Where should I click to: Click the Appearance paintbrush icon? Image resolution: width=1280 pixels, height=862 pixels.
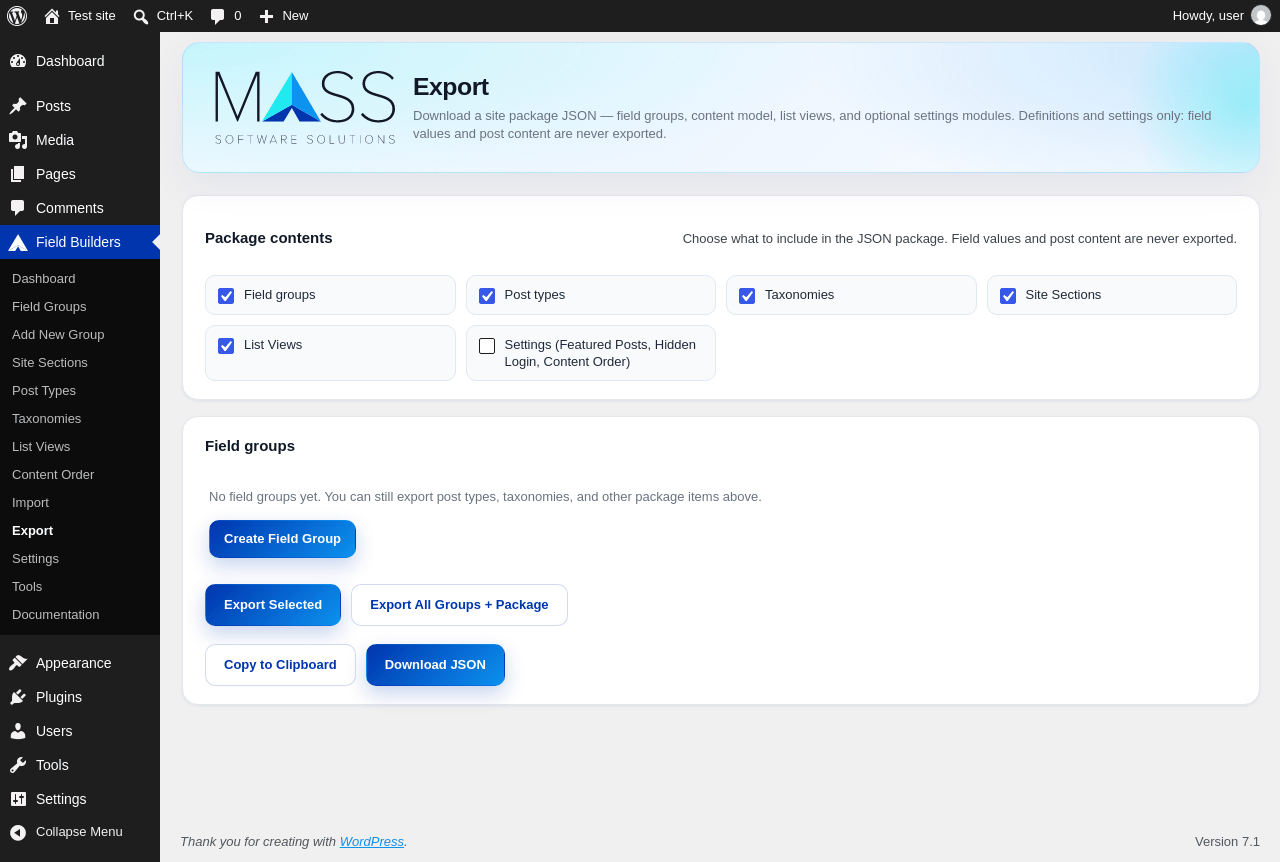pyautogui.click(x=18, y=663)
